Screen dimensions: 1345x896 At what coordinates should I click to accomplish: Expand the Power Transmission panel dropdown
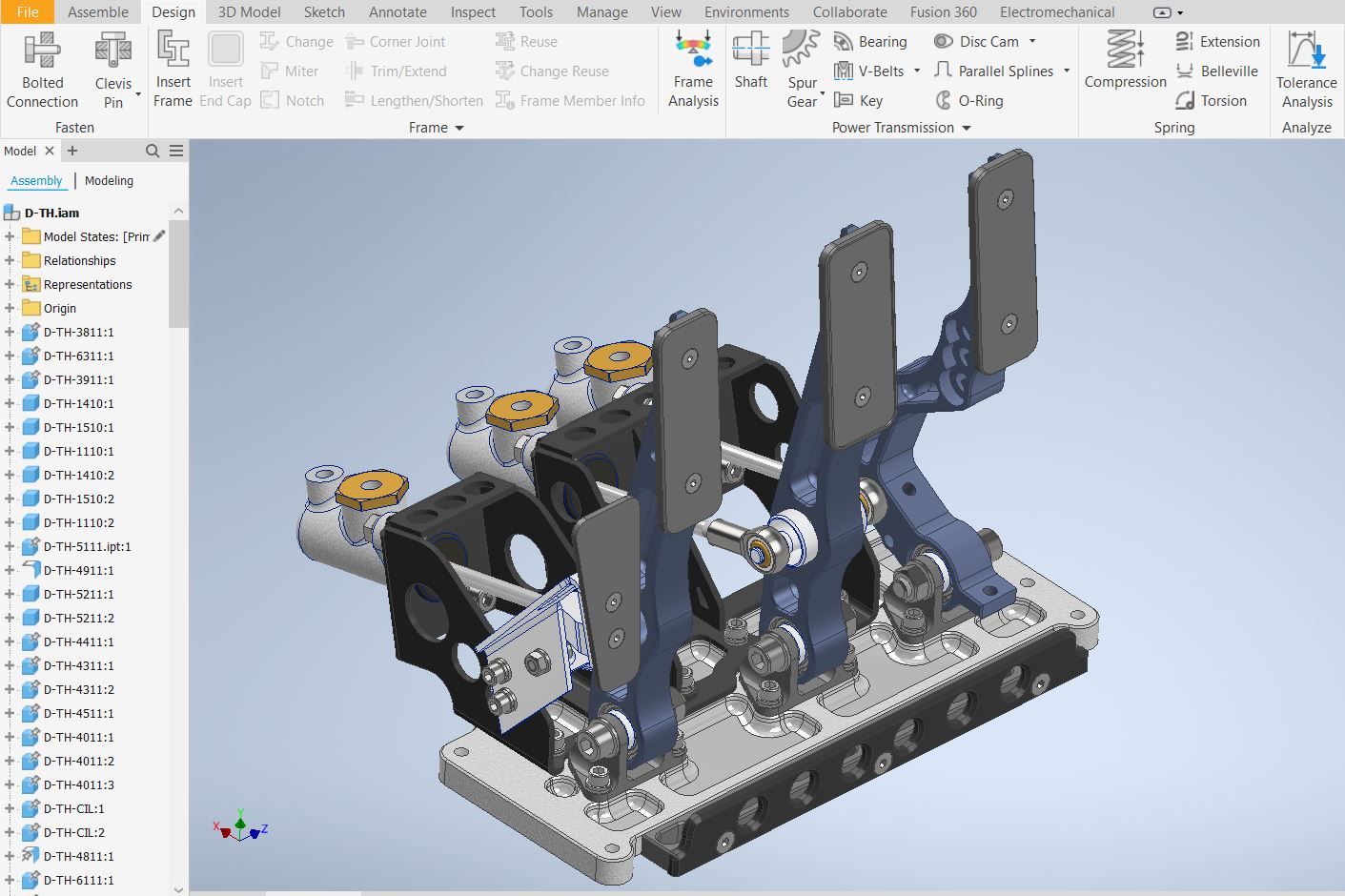coord(966,128)
